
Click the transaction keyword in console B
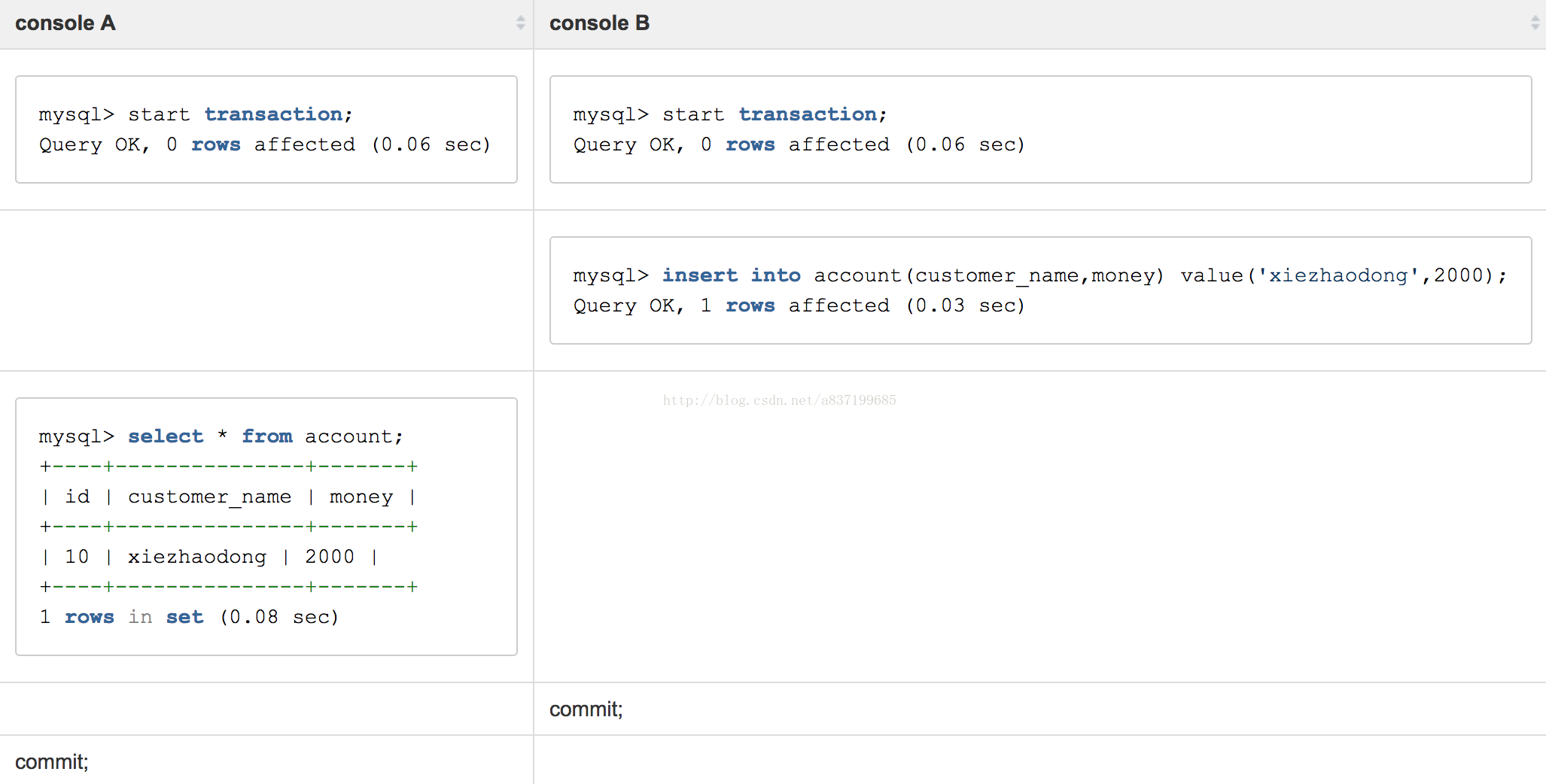click(x=808, y=114)
